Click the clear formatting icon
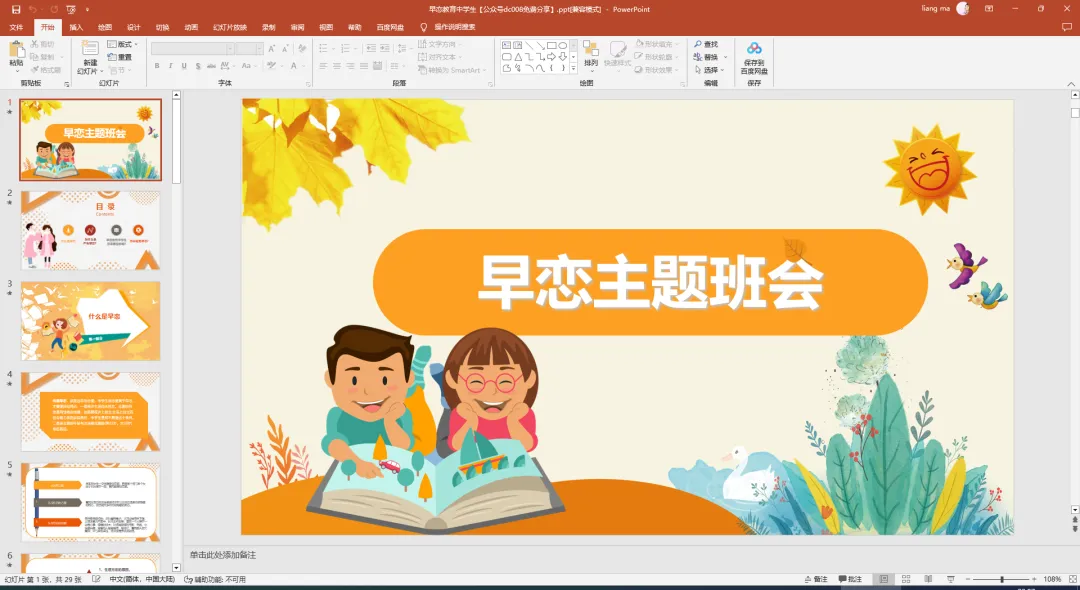This screenshot has height=590, width=1080. (302, 49)
